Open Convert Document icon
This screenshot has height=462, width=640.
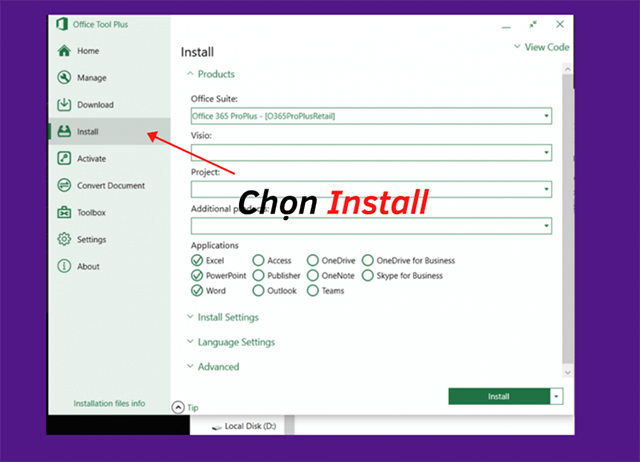pyautogui.click(x=65, y=186)
